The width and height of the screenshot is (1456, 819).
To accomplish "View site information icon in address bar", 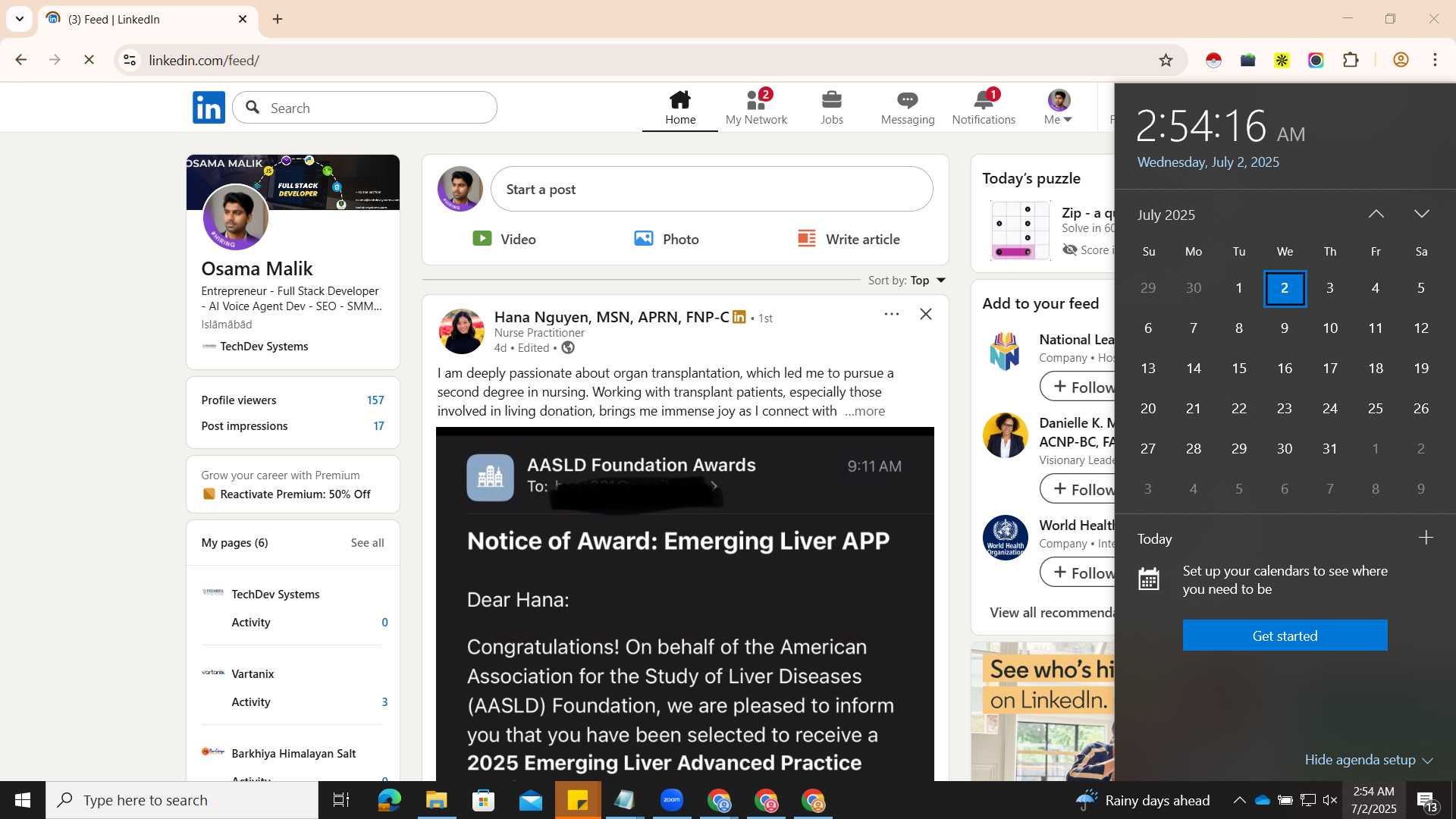I will pyautogui.click(x=130, y=60).
